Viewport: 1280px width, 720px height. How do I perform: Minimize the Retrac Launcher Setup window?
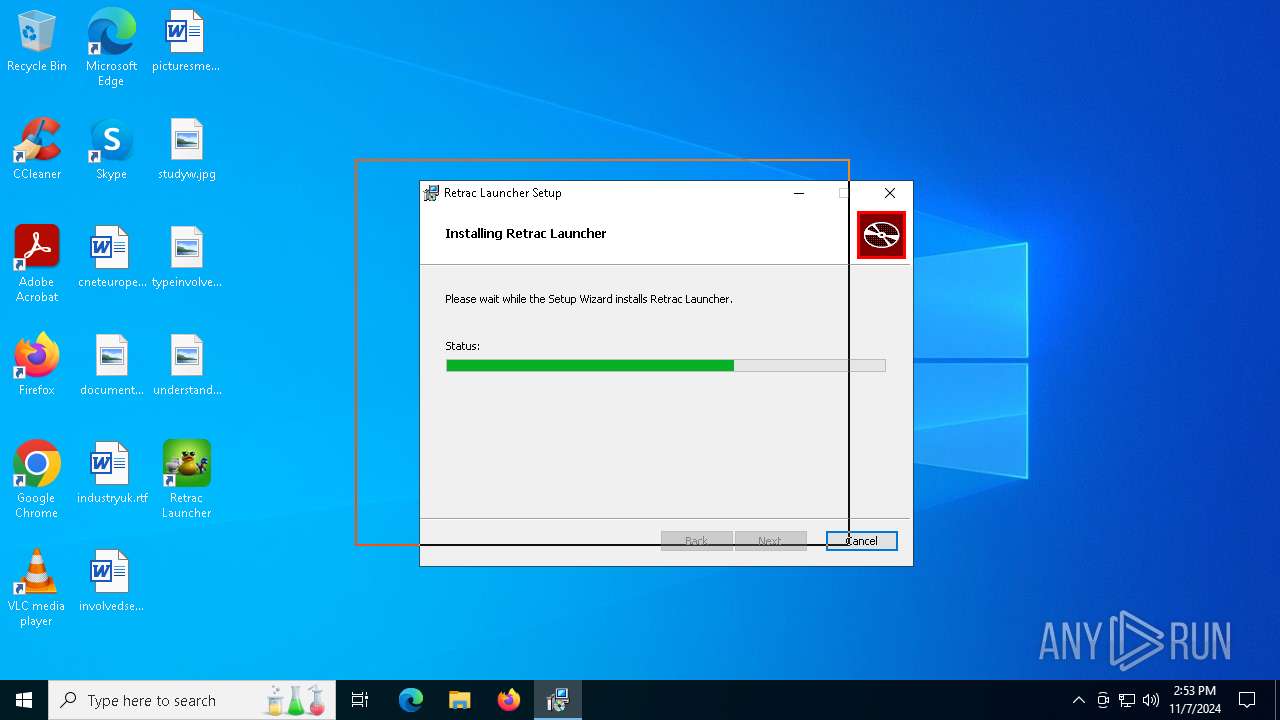tap(799, 193)
